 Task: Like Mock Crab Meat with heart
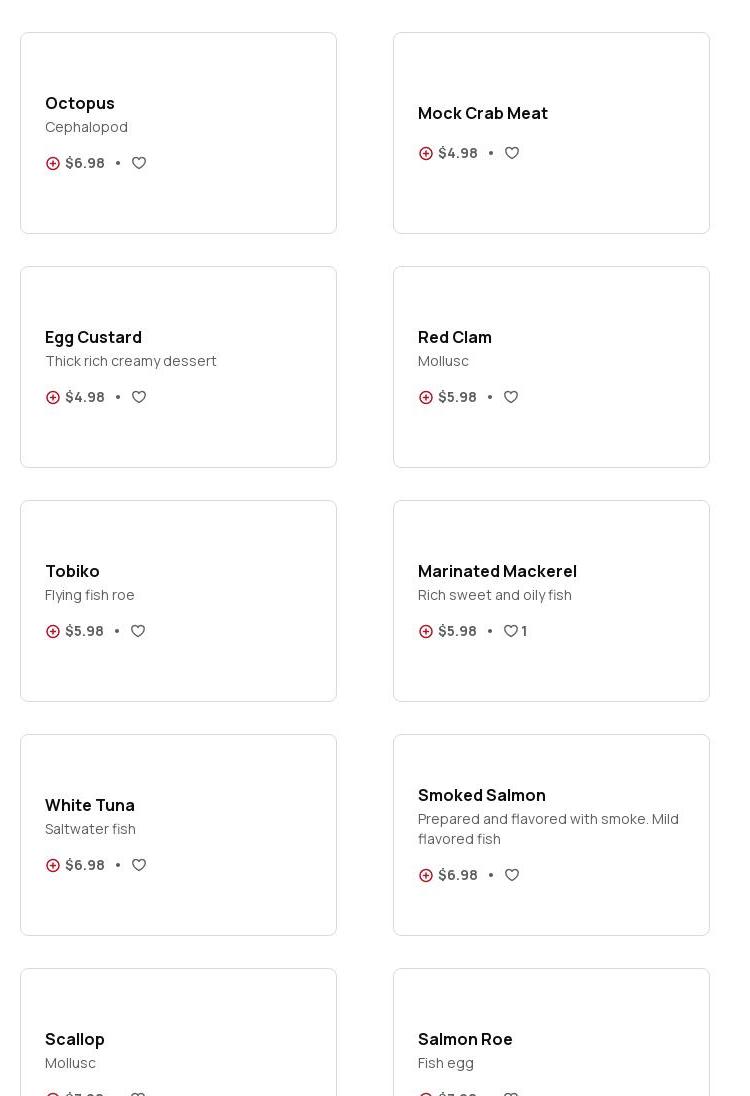(512, 154)
